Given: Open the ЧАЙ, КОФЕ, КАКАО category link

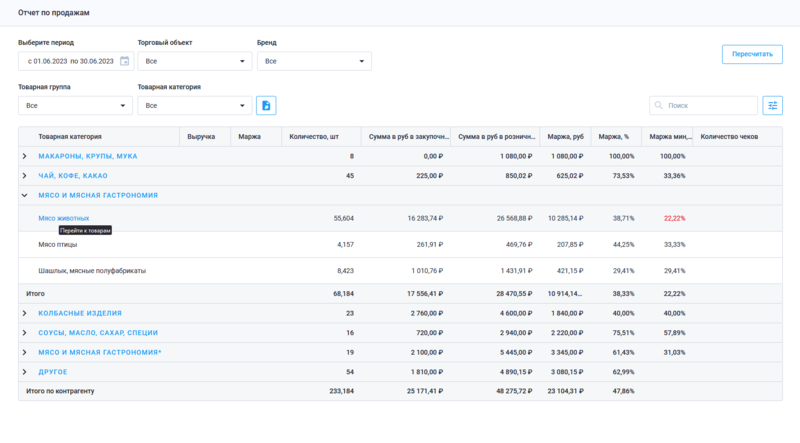Looking at the screenshot, I should pos(73,176).
